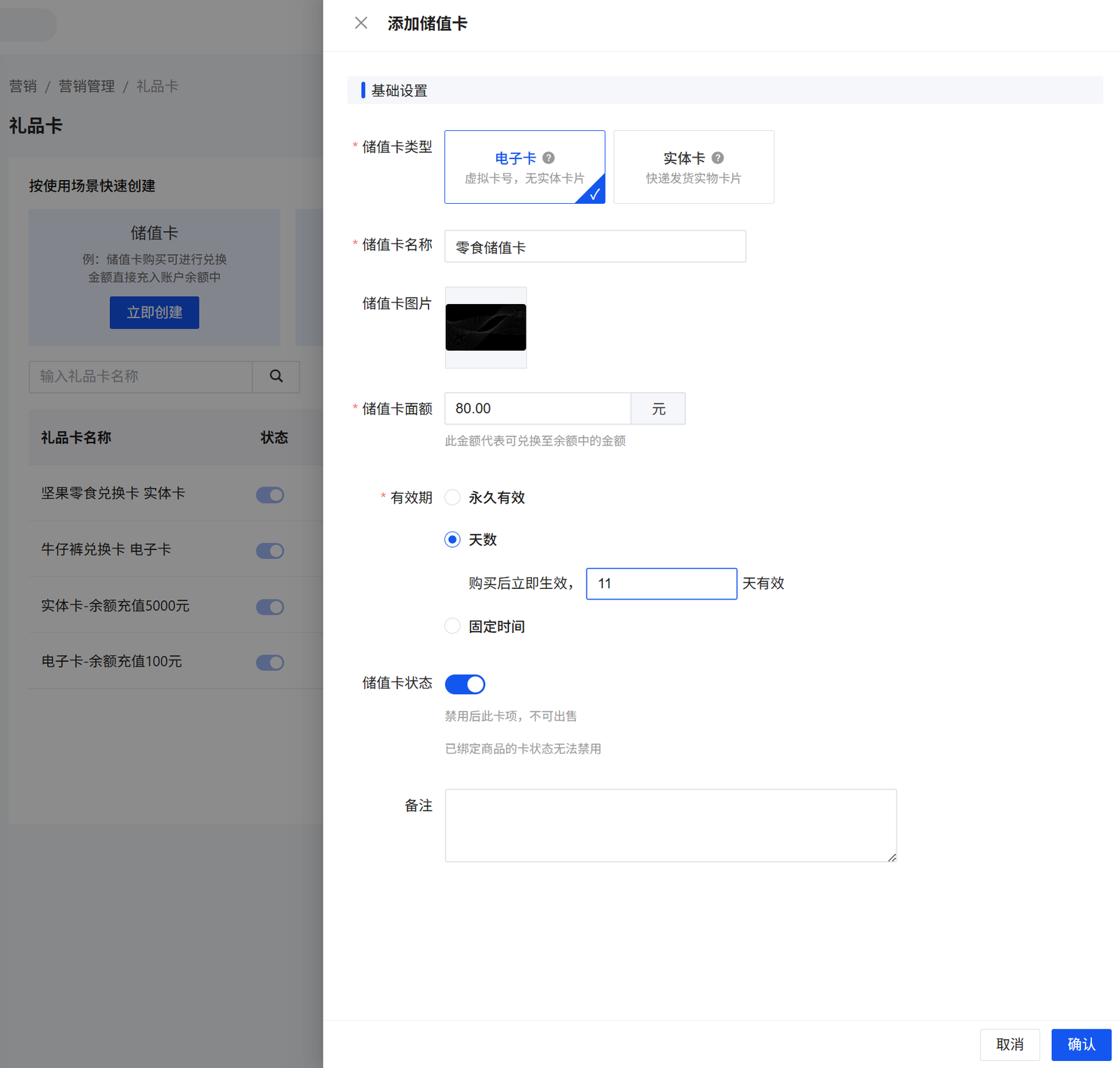The width and height of the screenshot is (1120, 1068).
Task: Click the valid days number field
Action: 661,583
